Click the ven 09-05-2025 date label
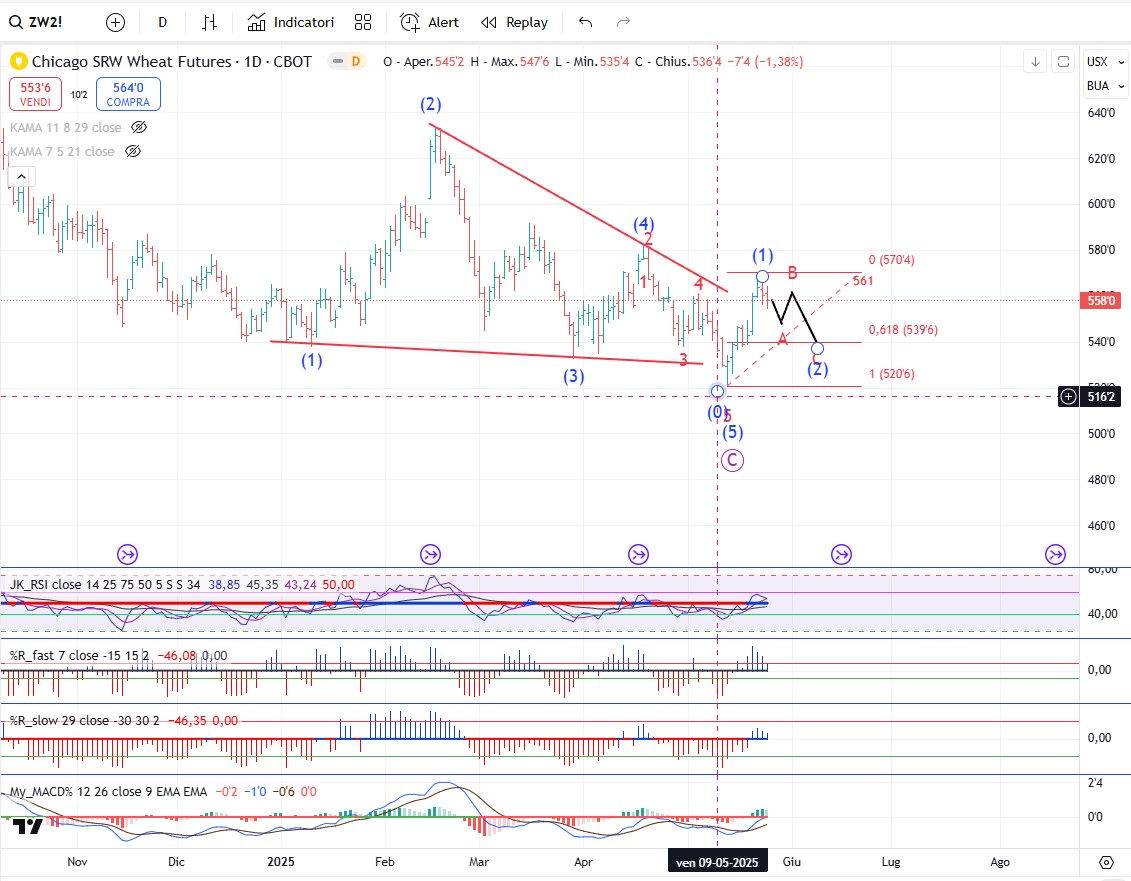This screenshot has height=881, width=1131. (x=717, y=862)
